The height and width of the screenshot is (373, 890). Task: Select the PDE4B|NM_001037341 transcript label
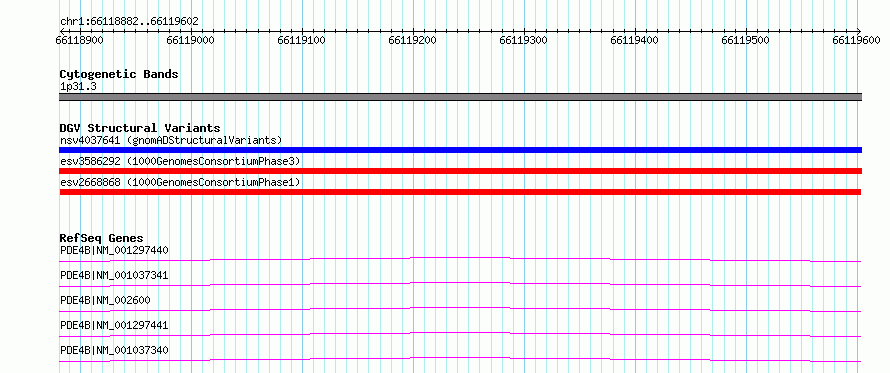114,275
